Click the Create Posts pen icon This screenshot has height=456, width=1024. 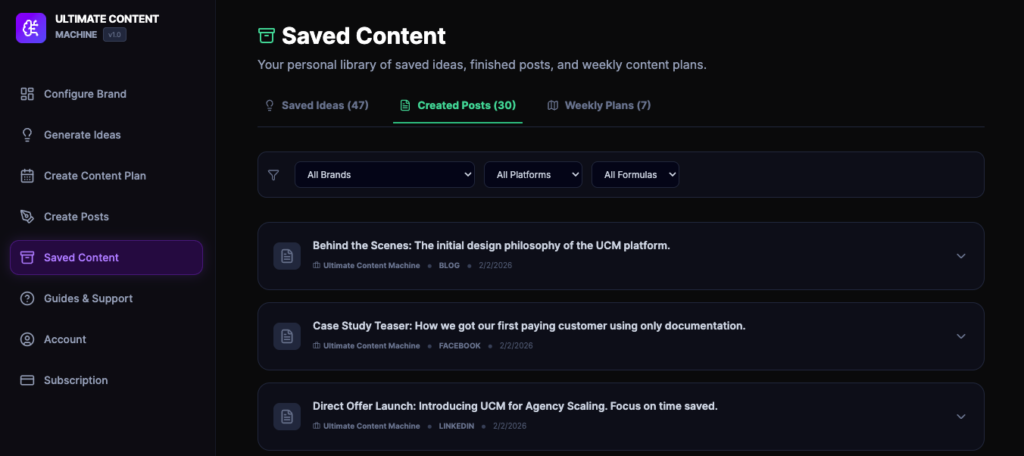tap(27, 217)
